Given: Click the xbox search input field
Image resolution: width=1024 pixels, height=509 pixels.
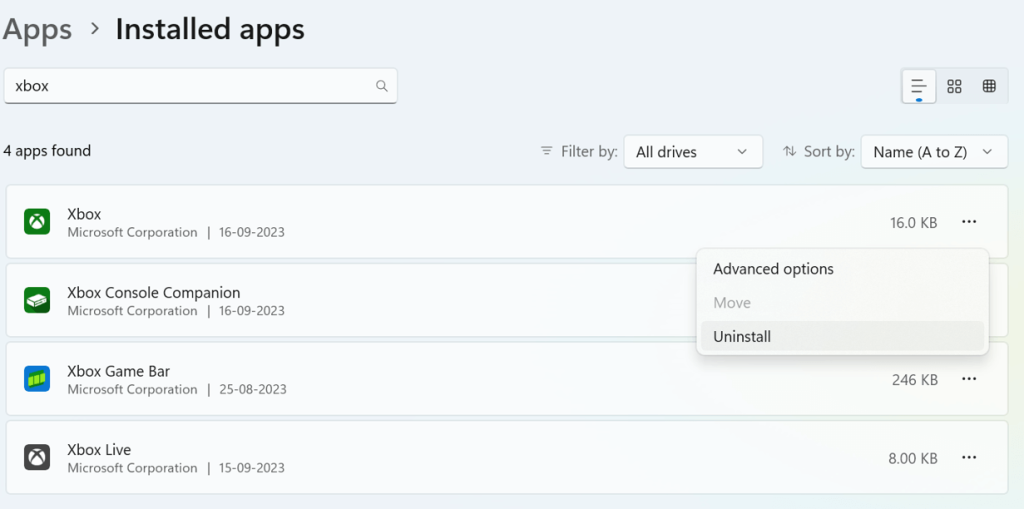Looking at the screenshot, I should 190,86.
